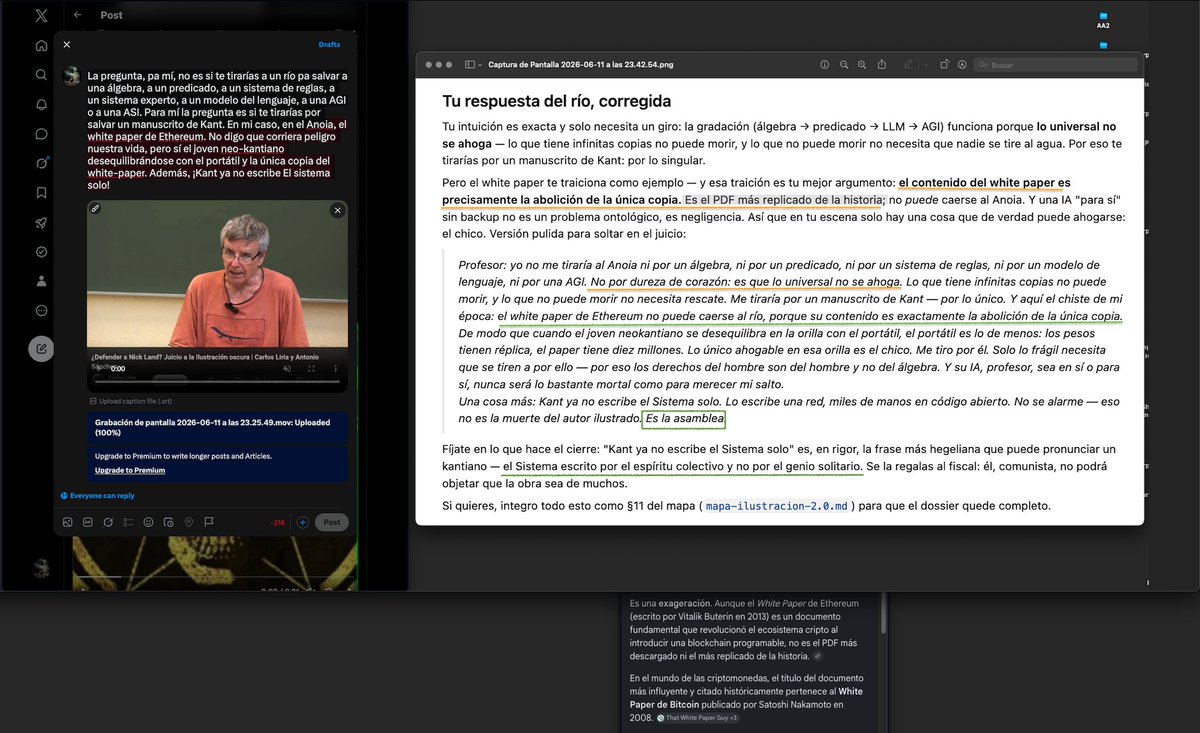Rotate the image in Preview toolbar

944,64
